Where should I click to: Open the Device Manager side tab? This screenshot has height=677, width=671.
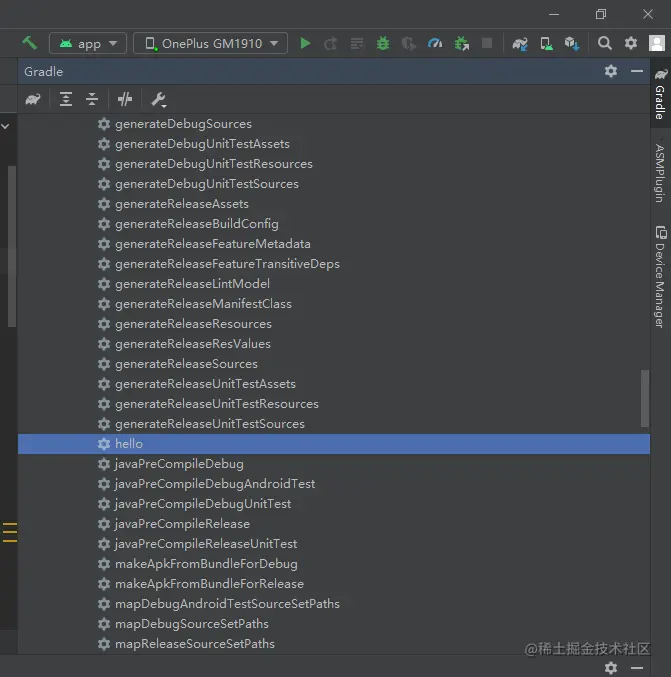660,276
